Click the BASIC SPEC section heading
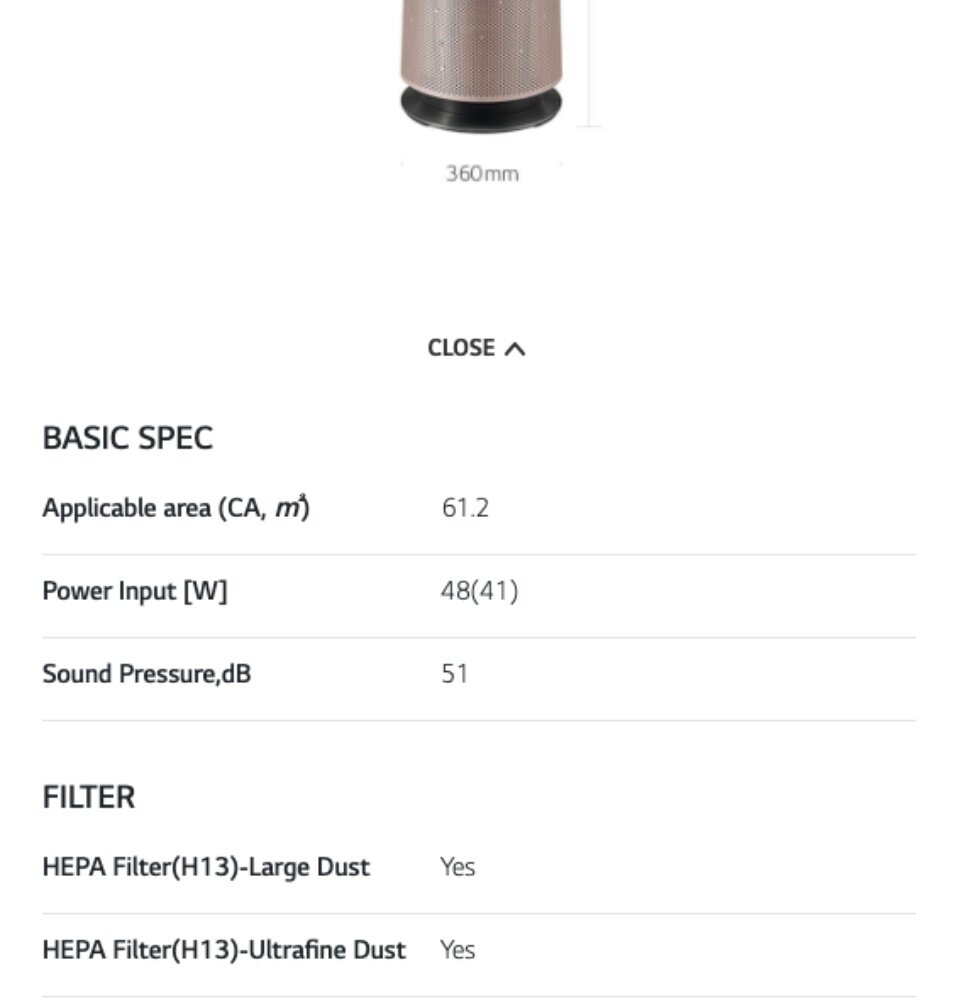The image size is (960, 1000). (x=127, y=438)
